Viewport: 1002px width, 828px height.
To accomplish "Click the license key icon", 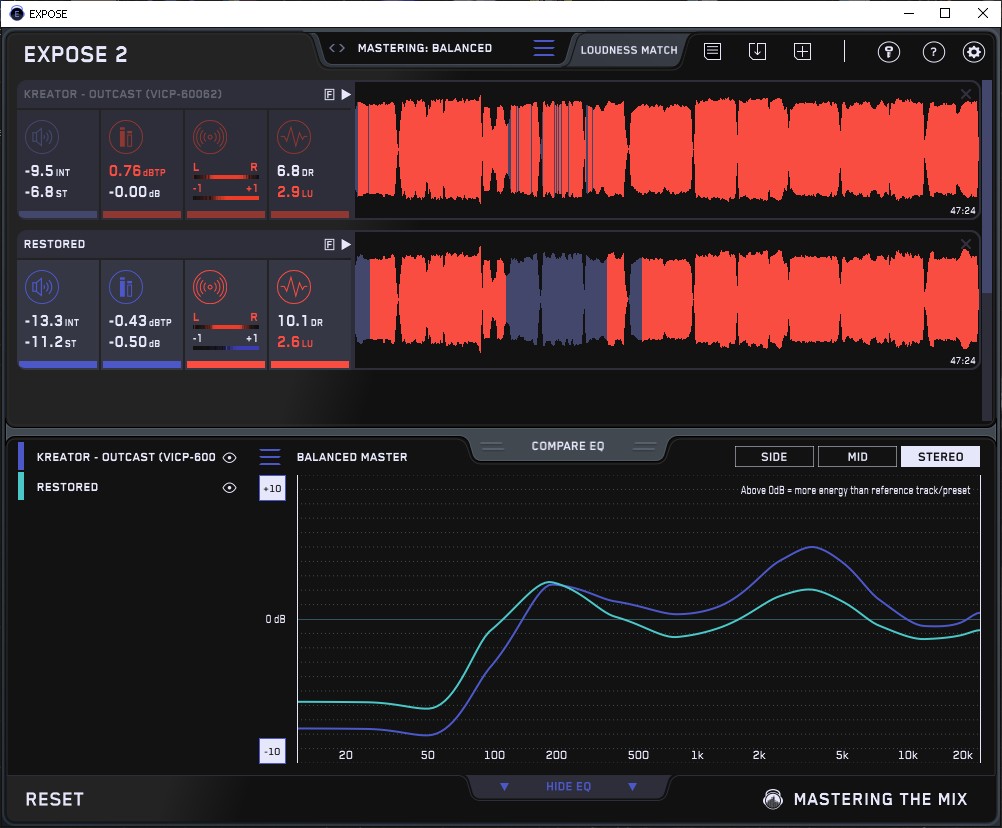I will pos(888,52).
